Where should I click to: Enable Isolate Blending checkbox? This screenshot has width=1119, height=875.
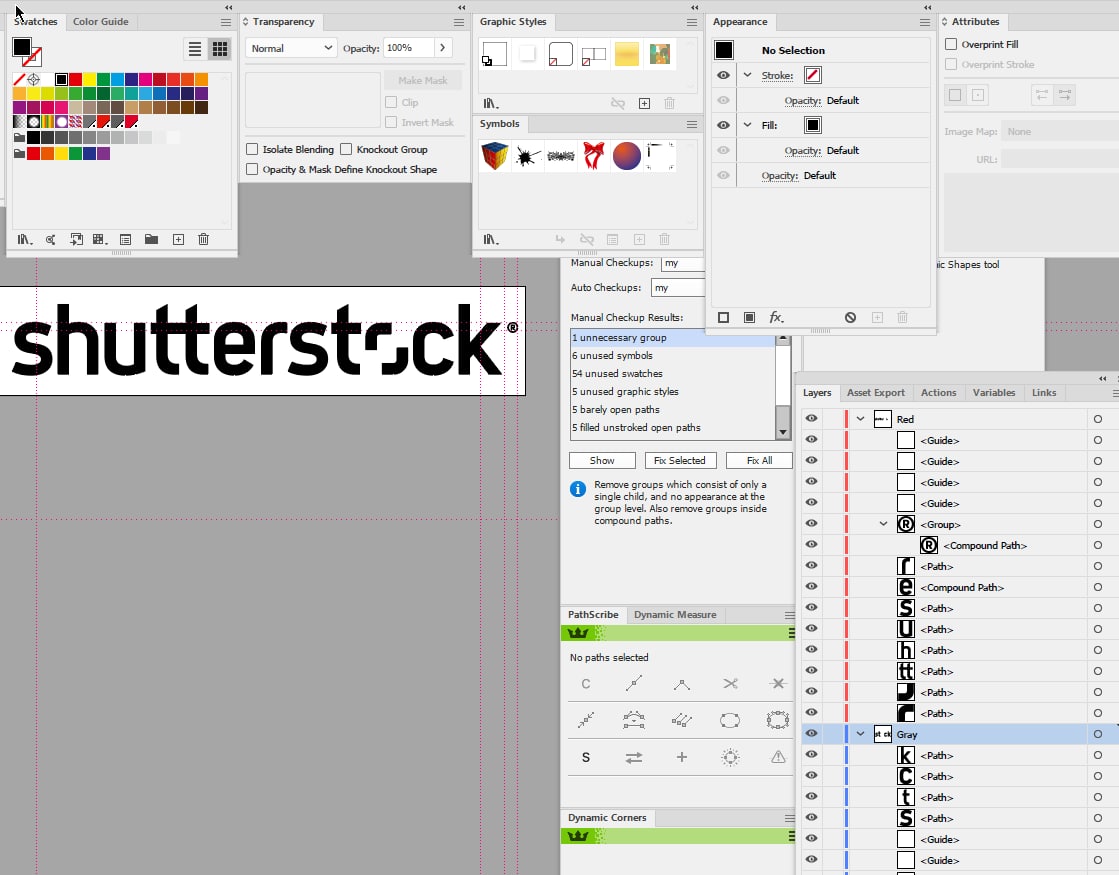pos(252,149)
